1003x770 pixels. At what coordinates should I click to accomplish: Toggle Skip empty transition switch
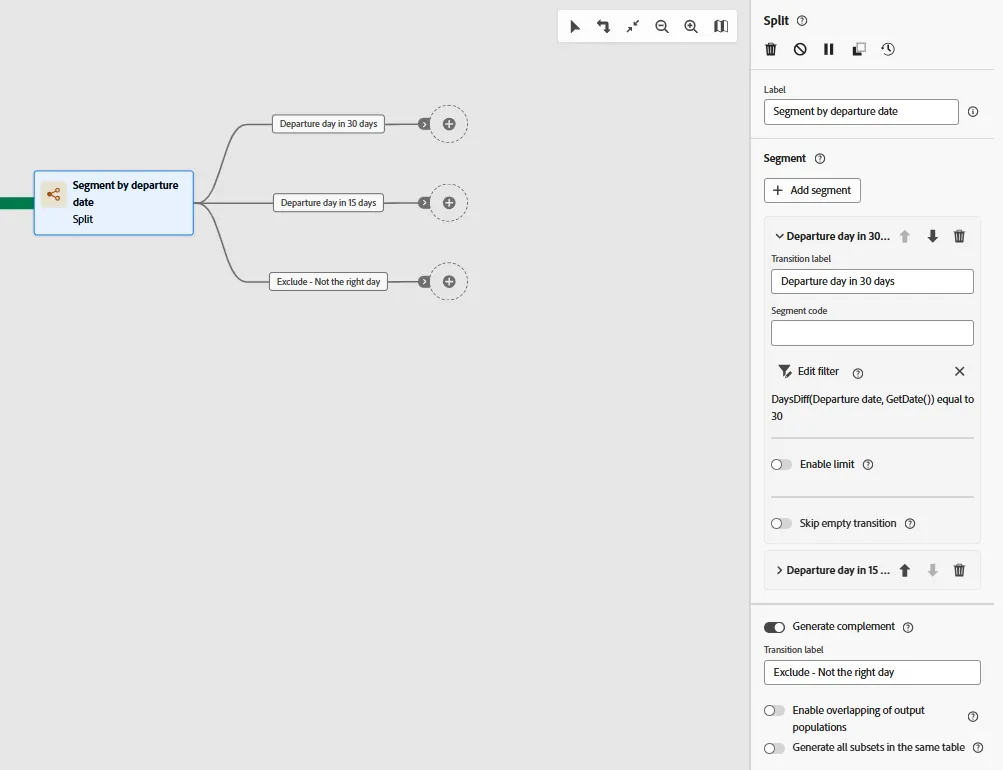click(781, 523)
